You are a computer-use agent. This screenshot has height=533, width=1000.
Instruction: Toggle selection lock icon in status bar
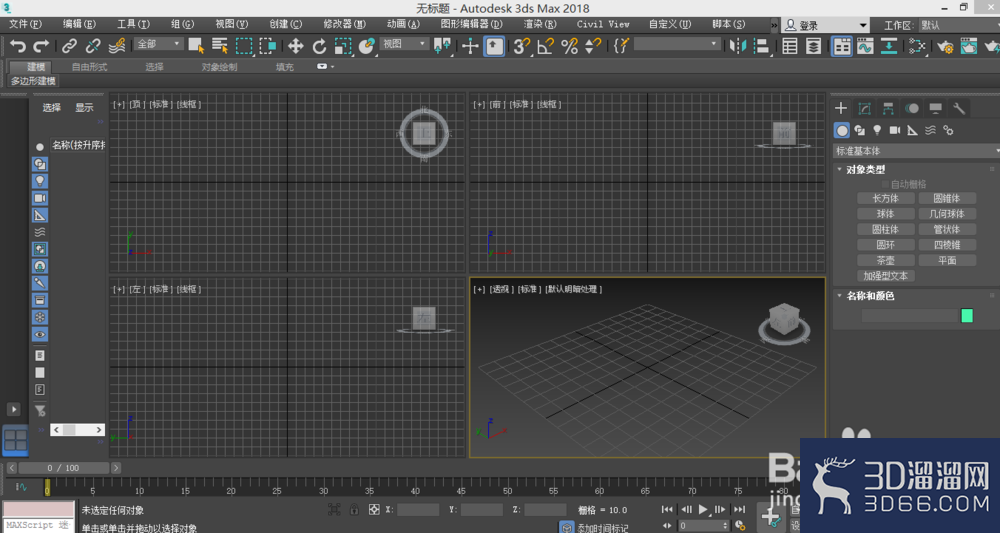click(354, 509)
